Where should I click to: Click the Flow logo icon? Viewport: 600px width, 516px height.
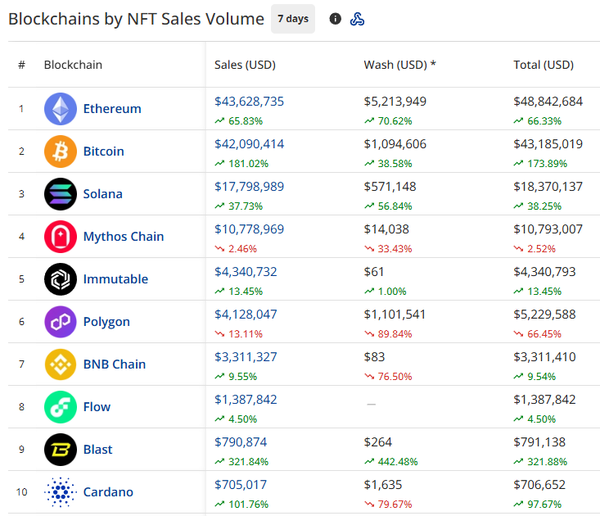click(x=60, y=407)
